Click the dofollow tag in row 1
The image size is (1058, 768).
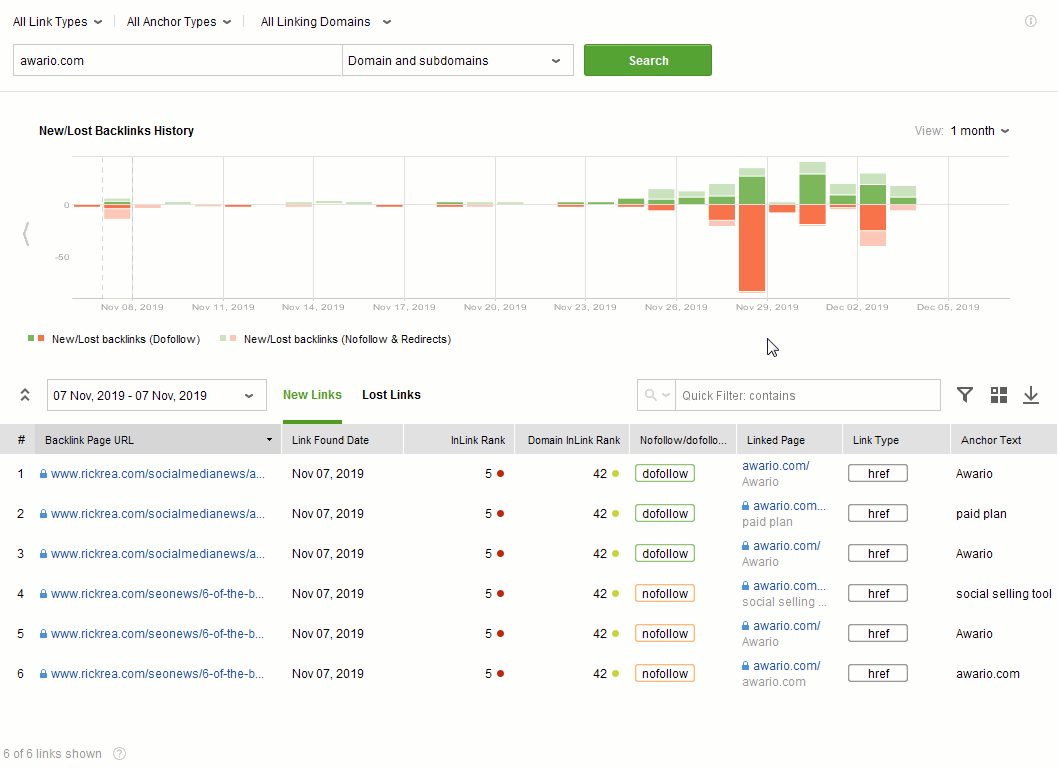coord(665,474)
